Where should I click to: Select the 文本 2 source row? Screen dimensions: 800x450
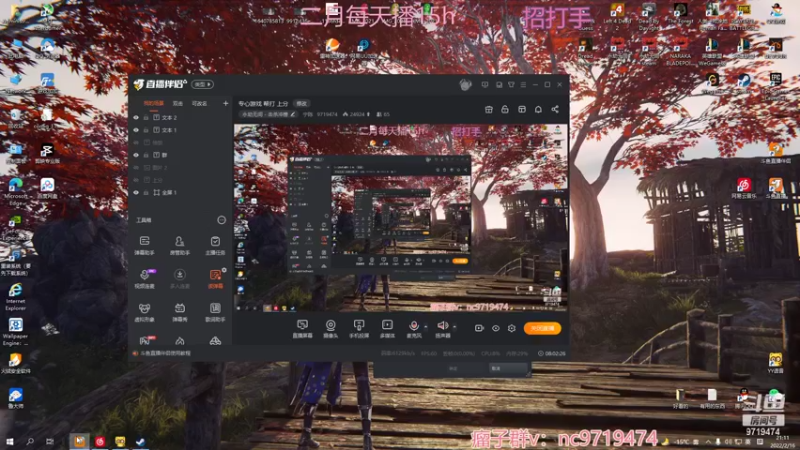tap(180, 117)
